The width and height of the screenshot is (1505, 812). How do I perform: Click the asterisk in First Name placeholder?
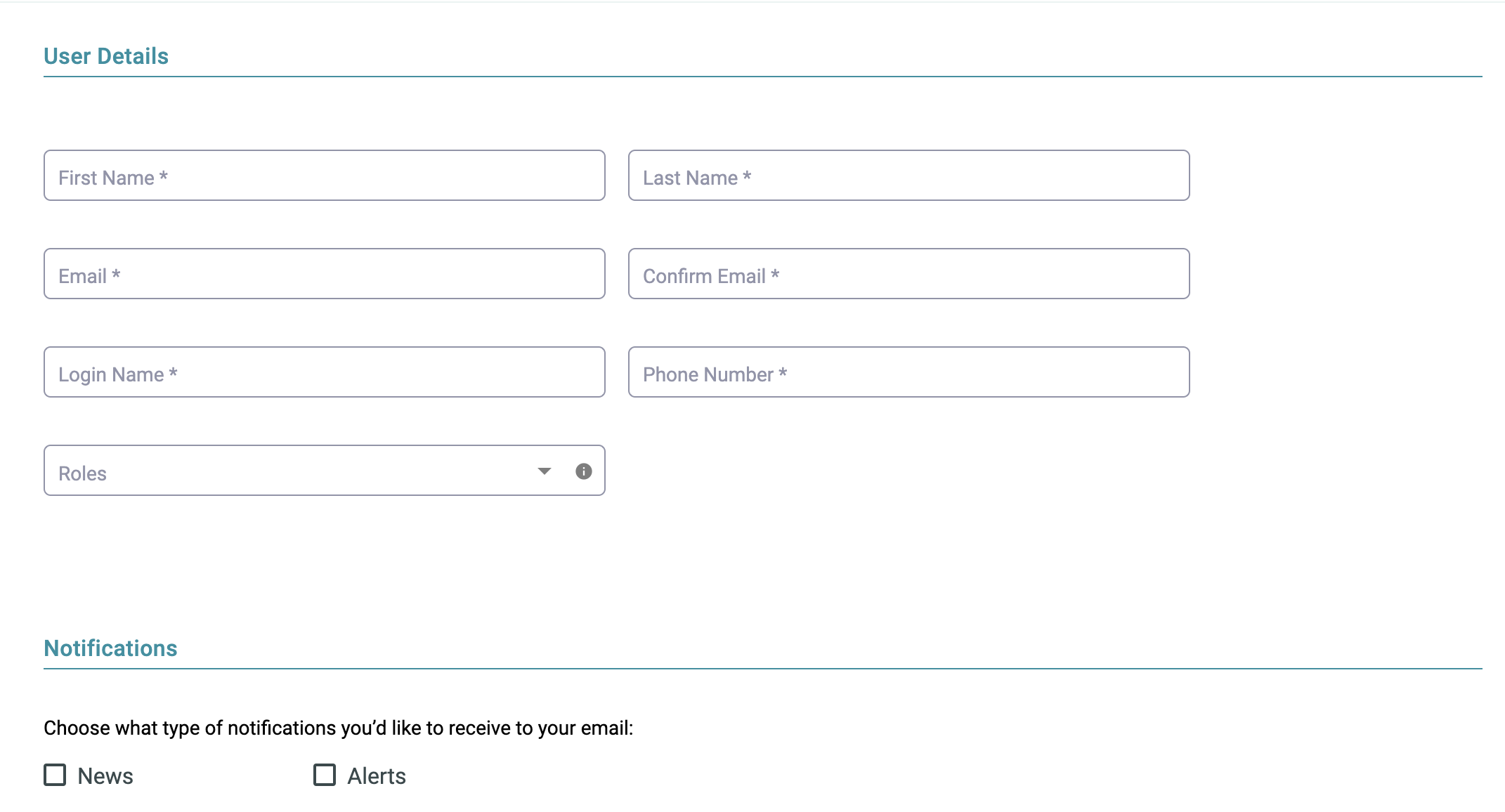point(163,176)
